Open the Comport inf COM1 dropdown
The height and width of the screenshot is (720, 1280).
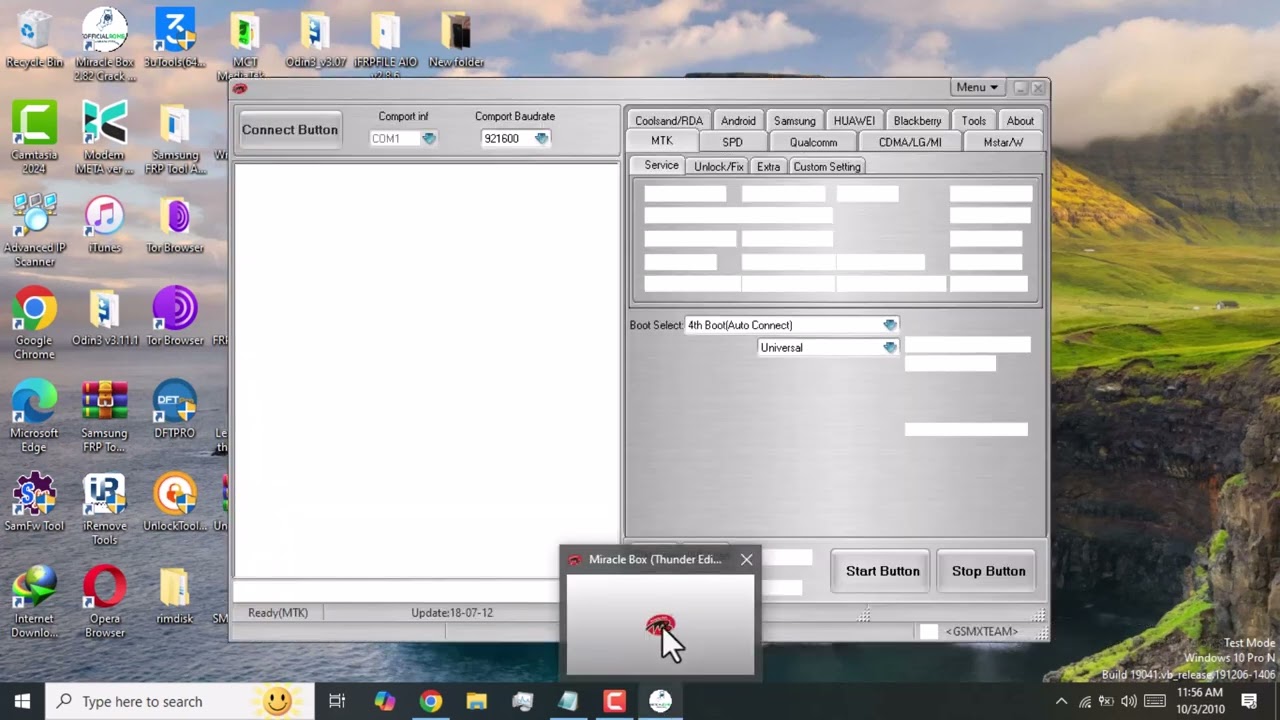click(x=429, y=139)
